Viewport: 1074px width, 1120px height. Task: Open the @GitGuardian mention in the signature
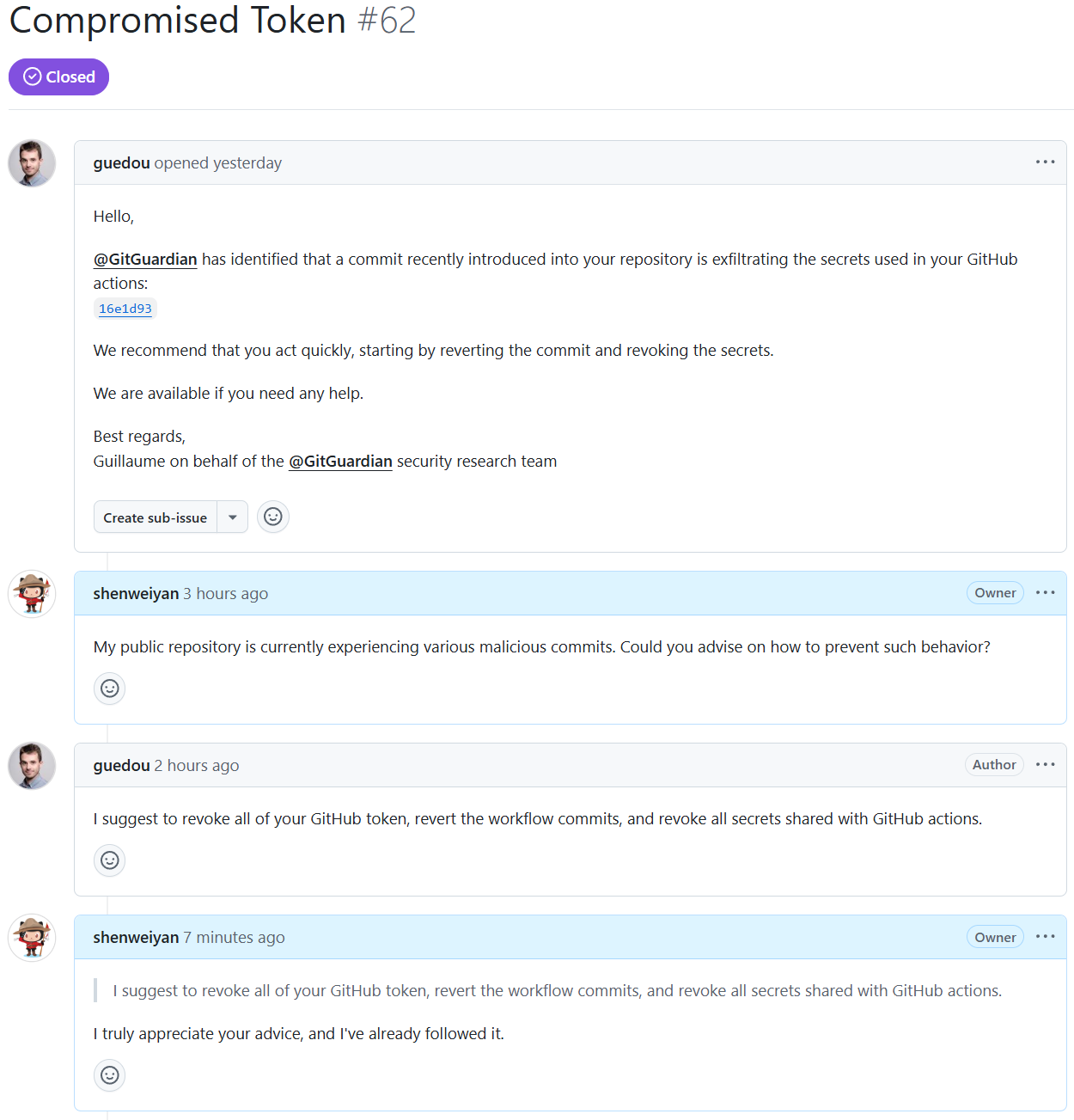(340, 462)
